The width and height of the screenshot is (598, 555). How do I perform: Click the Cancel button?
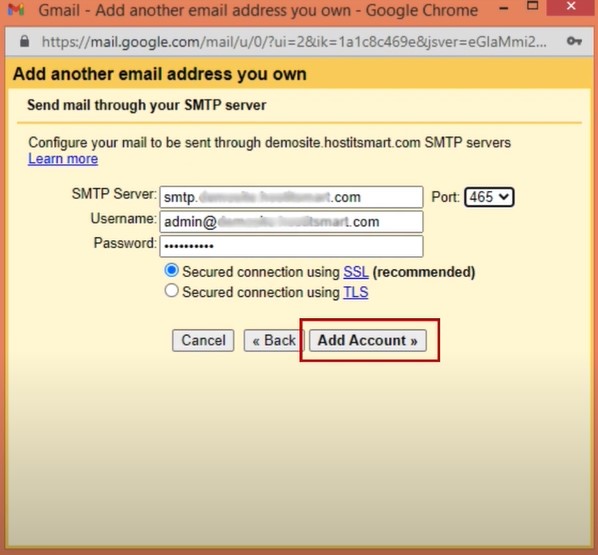coord(203,340)
